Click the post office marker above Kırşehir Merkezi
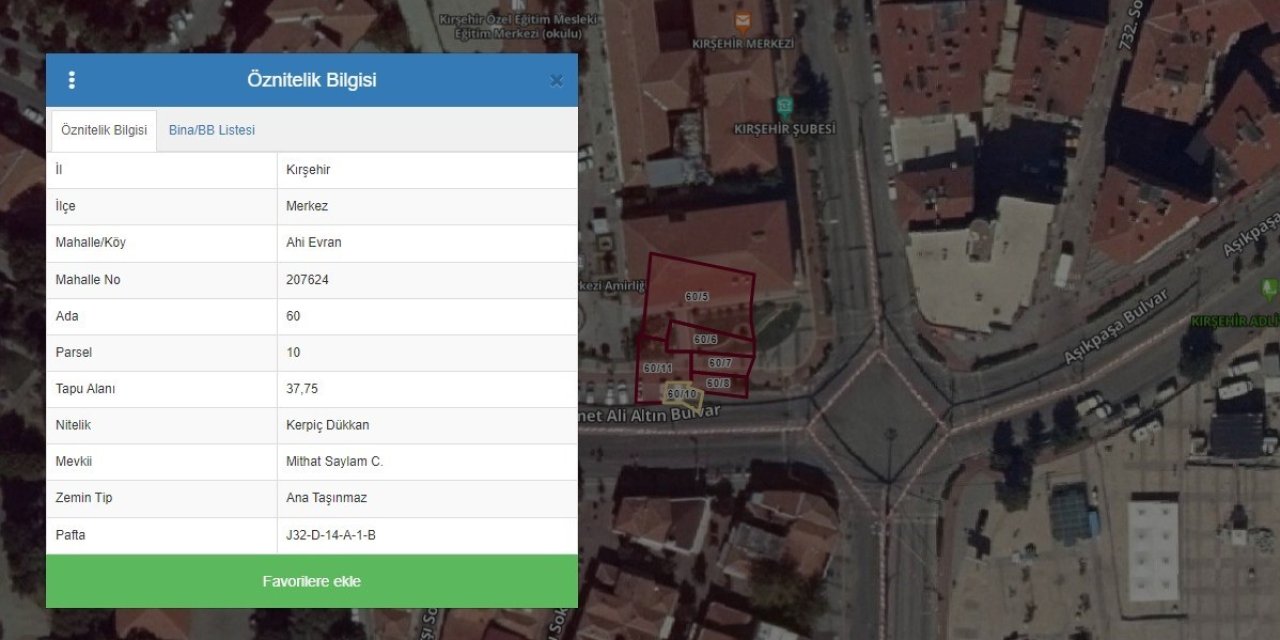Image resolution: width=1280 pixels, height=640 pixels. [x=742, y=22]
